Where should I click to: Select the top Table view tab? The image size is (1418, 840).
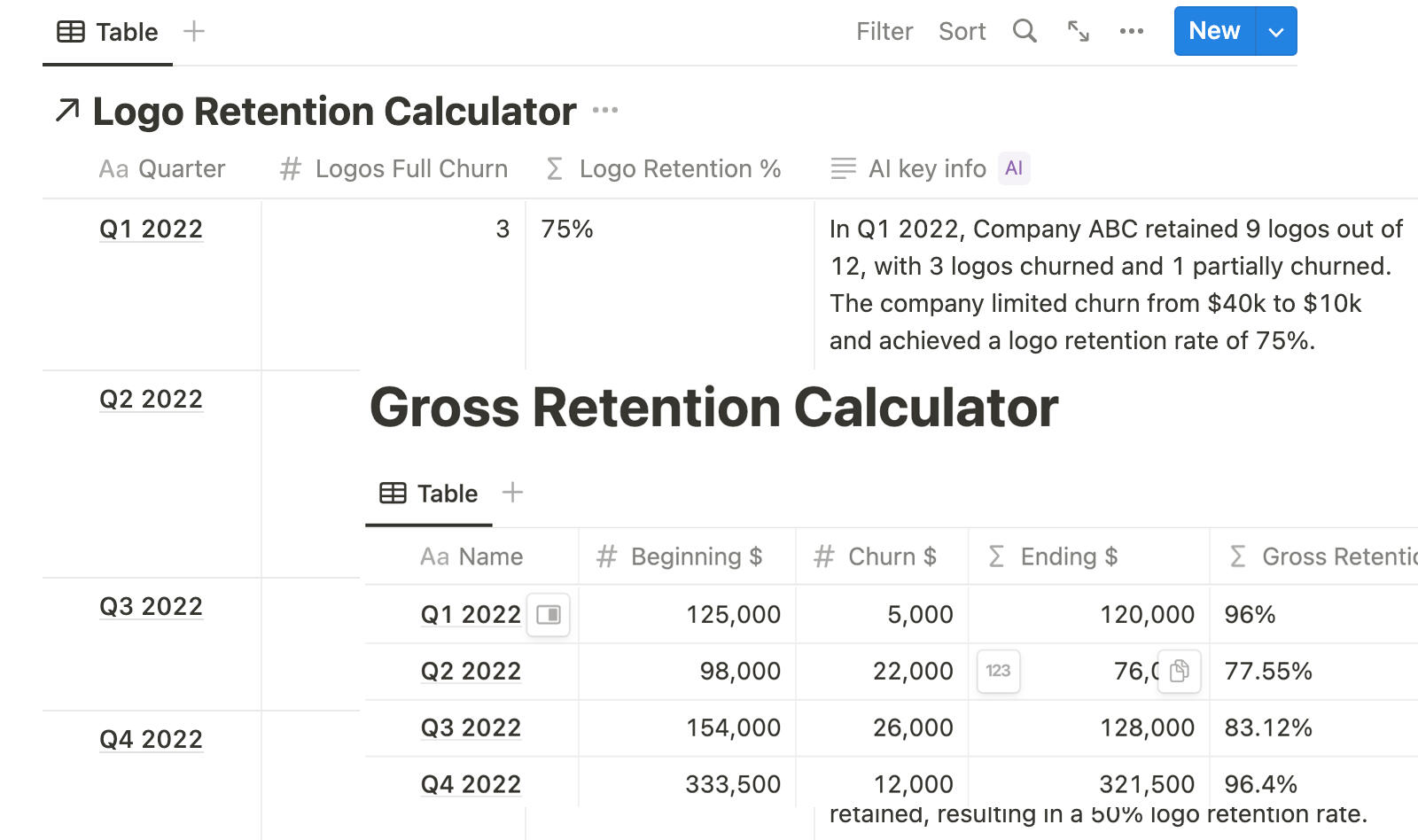(108, 32)
